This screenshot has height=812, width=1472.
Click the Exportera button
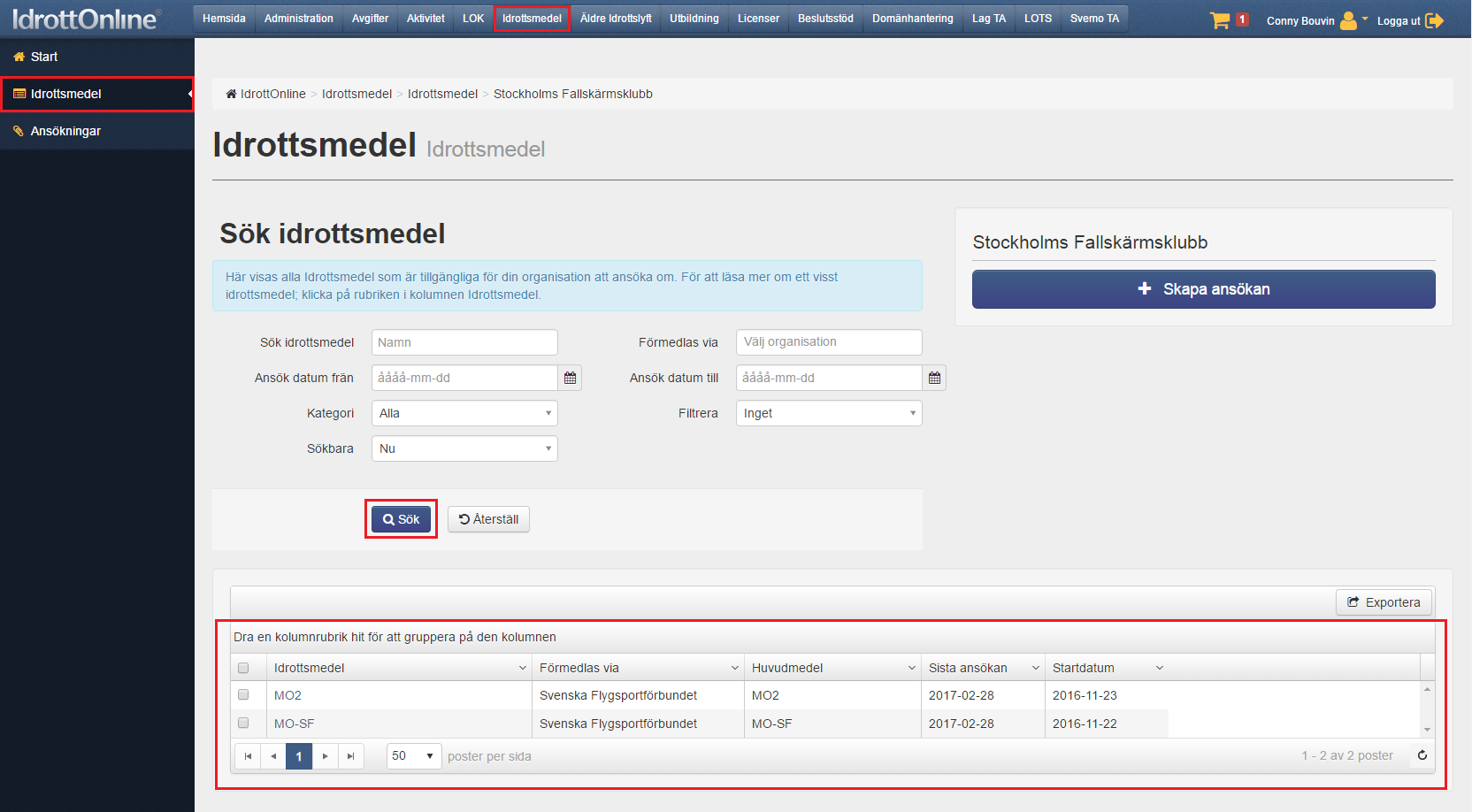[x=1384, y=602]
